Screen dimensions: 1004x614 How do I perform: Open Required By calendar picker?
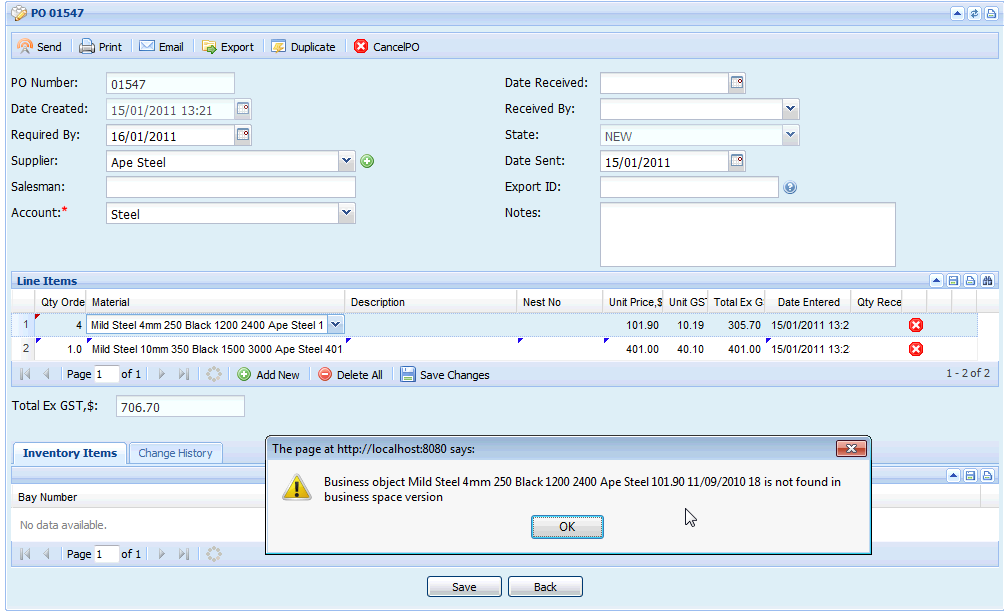point(243,135)
